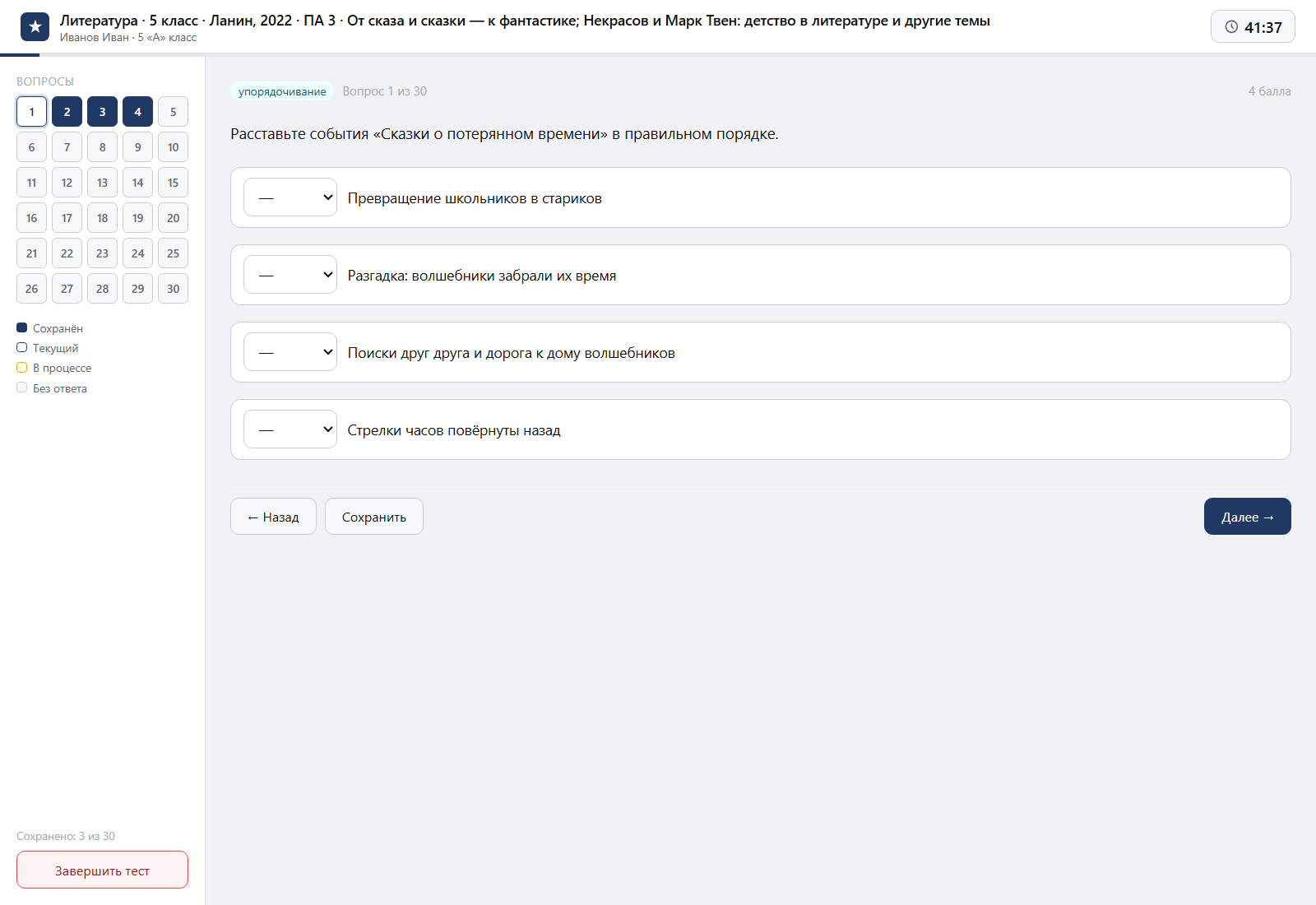Proceed with the «Далее →» button
The width and height of the screenshot is (1316, 905).
point(1248,517)
